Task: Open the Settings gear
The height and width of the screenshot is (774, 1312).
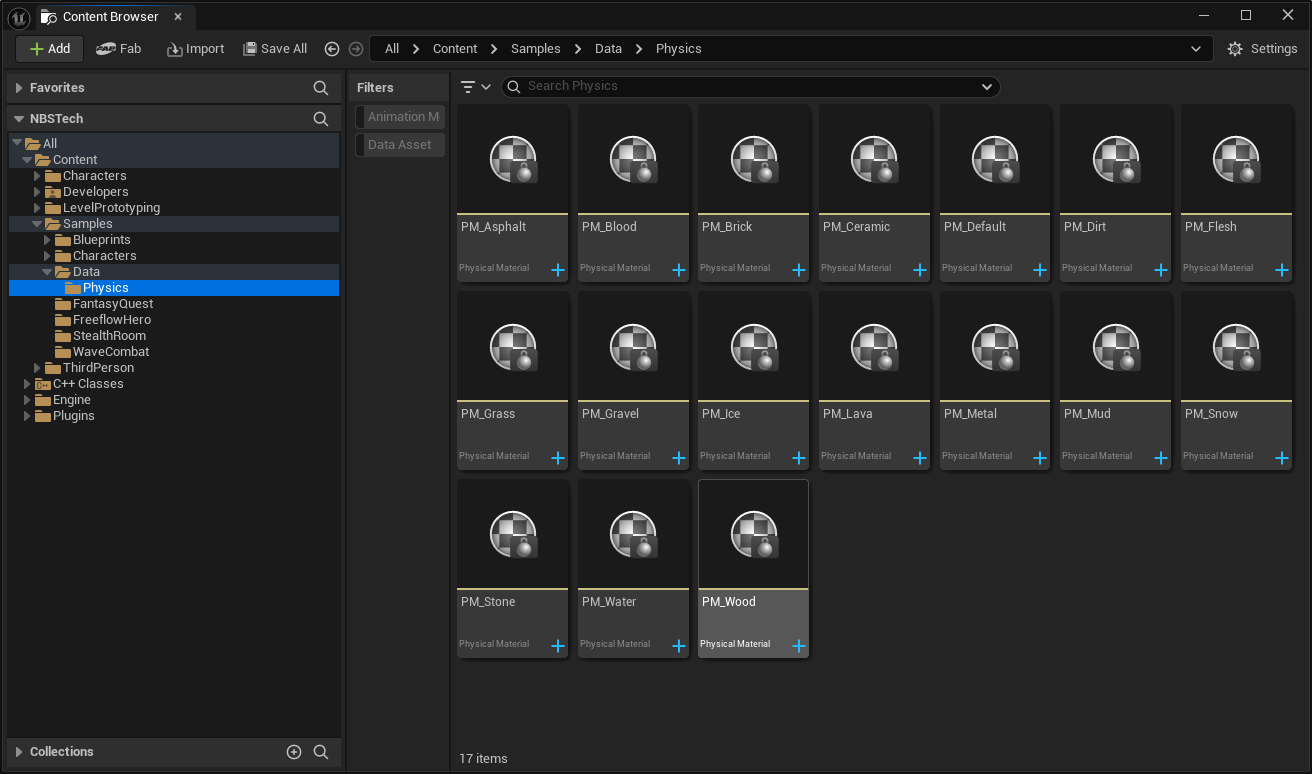Action: coord(1235,49)
